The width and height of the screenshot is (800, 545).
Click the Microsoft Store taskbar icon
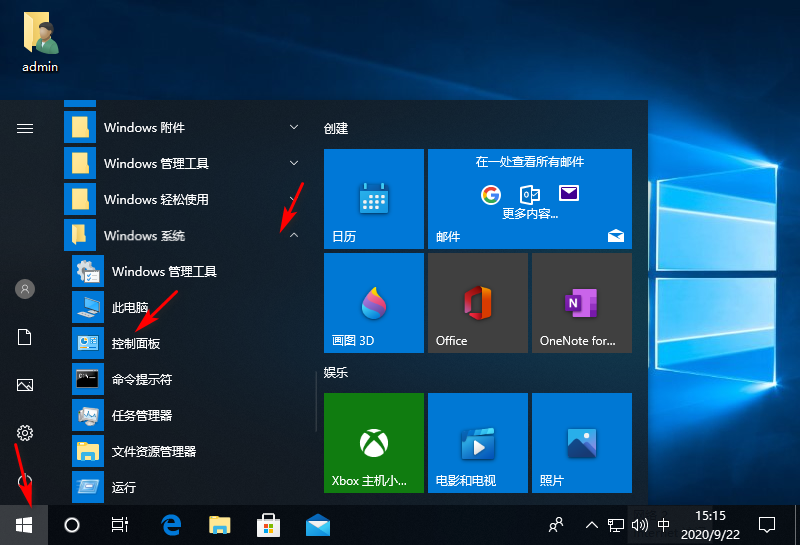[x=269, y=524]
